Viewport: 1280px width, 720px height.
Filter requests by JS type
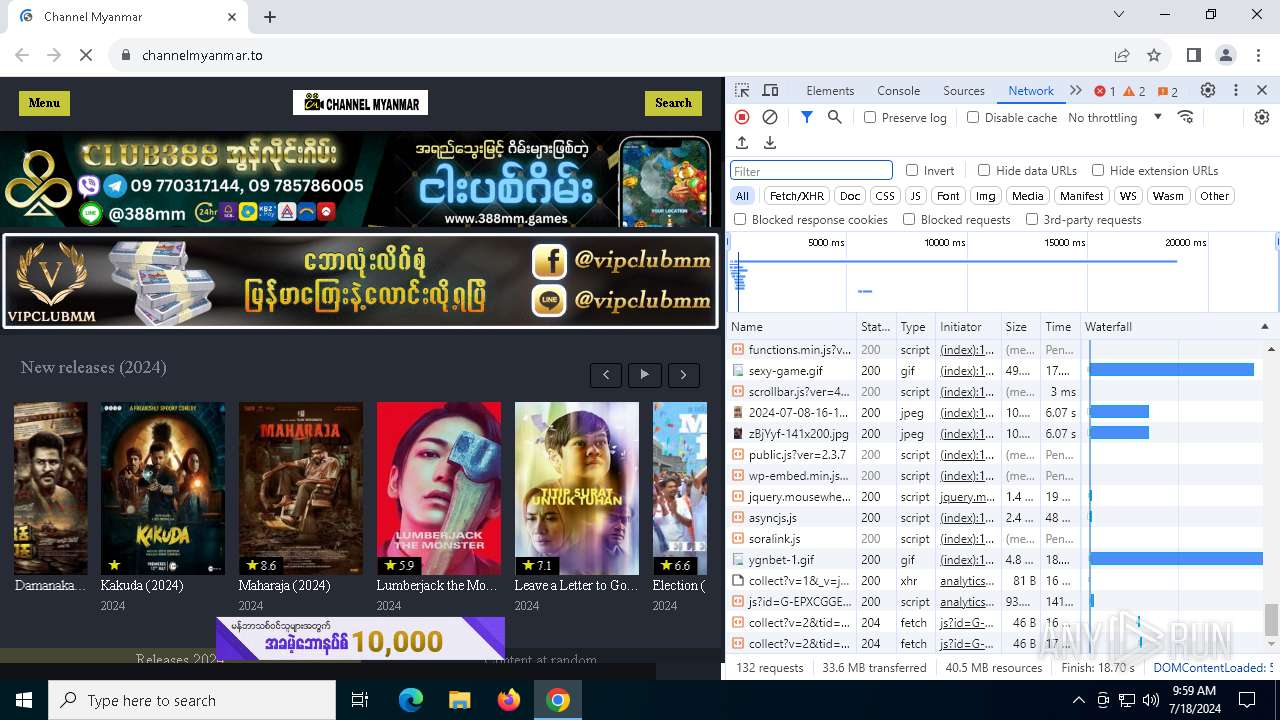coord(915,196)
